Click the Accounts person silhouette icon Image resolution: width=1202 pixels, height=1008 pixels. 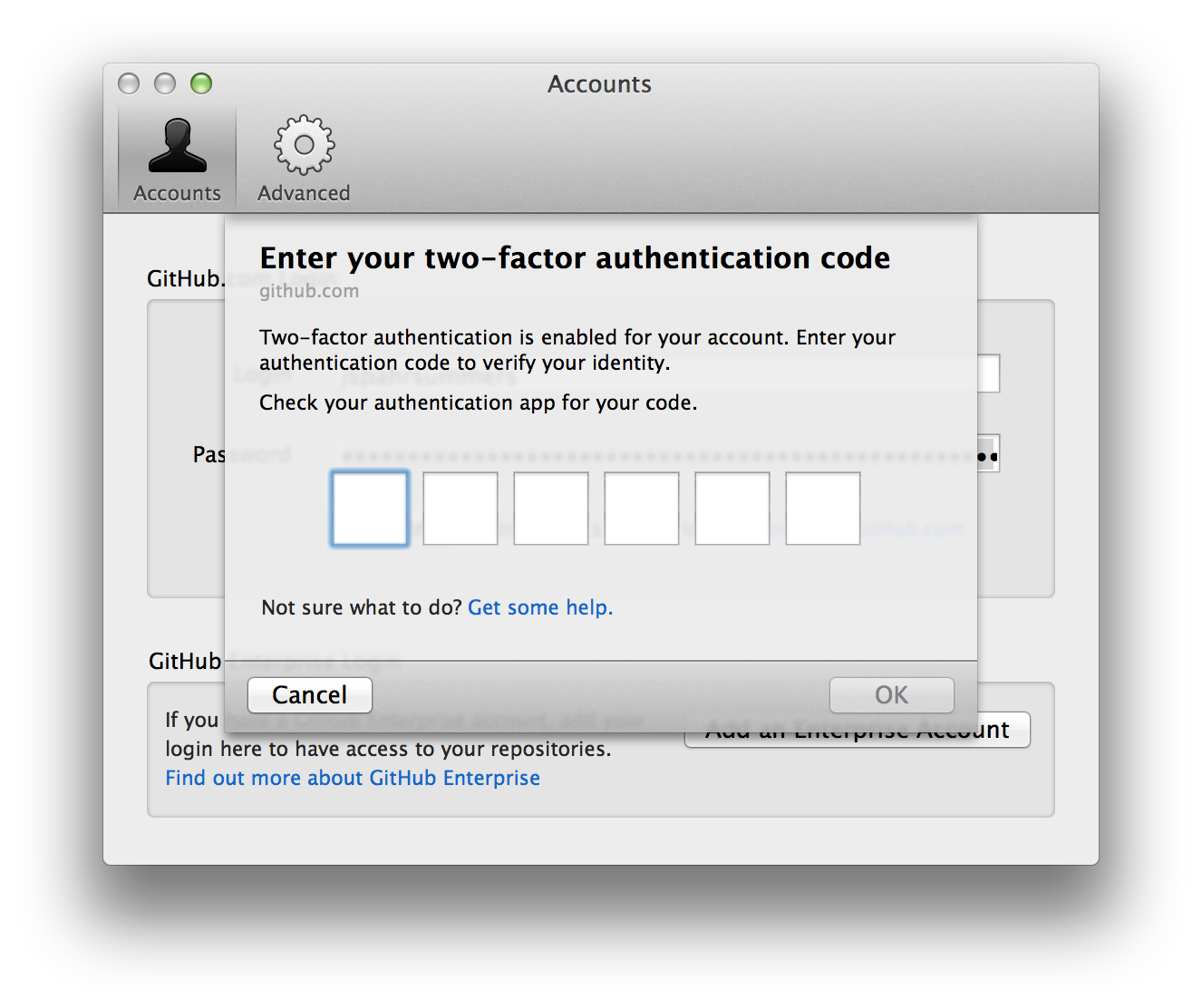tap(177, 145)
